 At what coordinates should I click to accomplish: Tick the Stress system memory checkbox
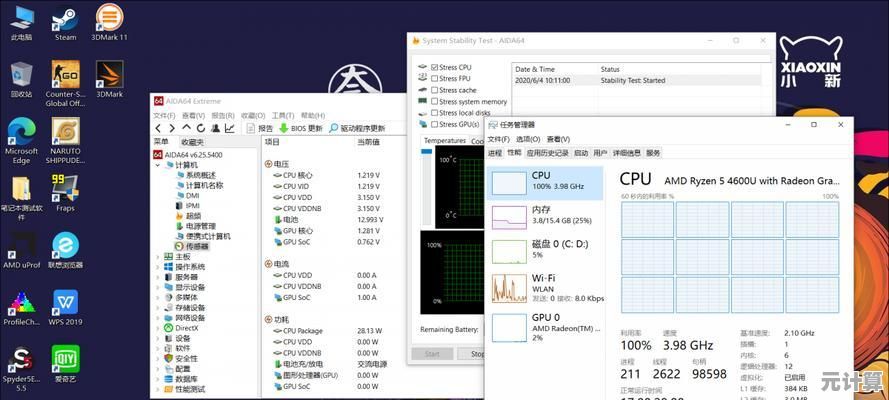[434, 101]
